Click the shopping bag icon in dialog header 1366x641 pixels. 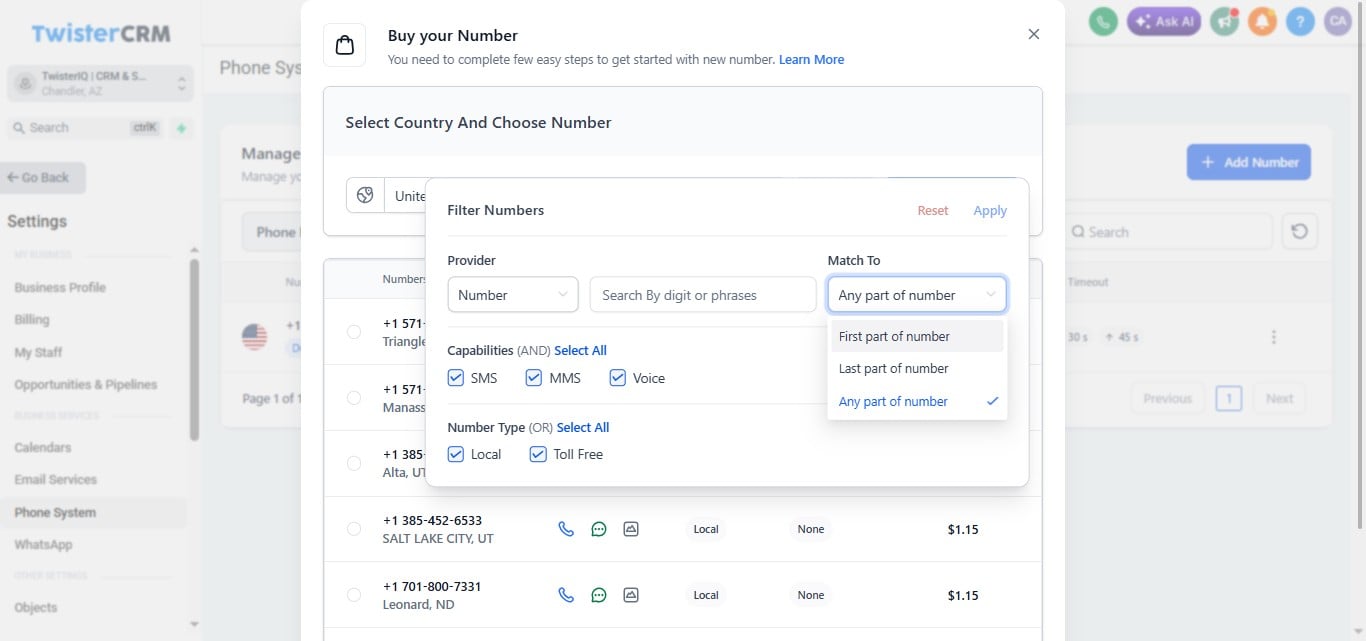345,45
